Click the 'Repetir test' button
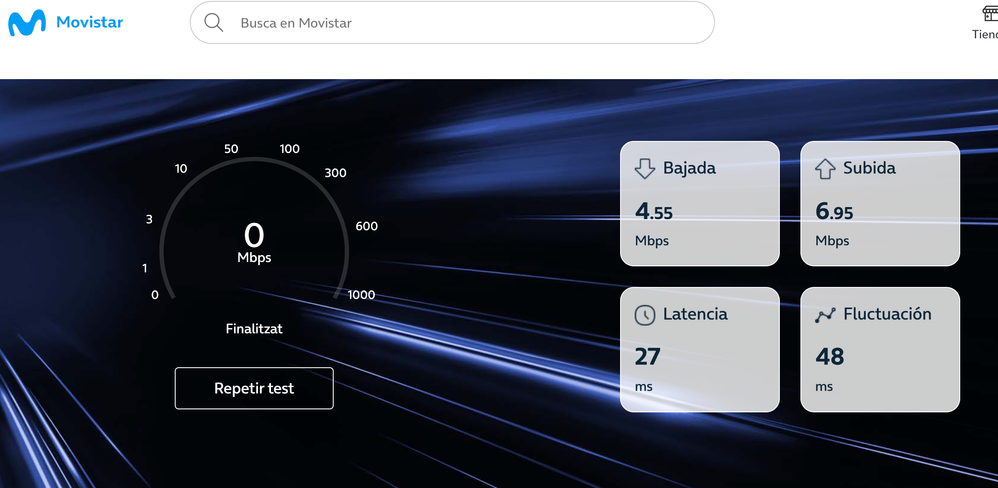Screen dimensions: 998x488 coord(254,388)
